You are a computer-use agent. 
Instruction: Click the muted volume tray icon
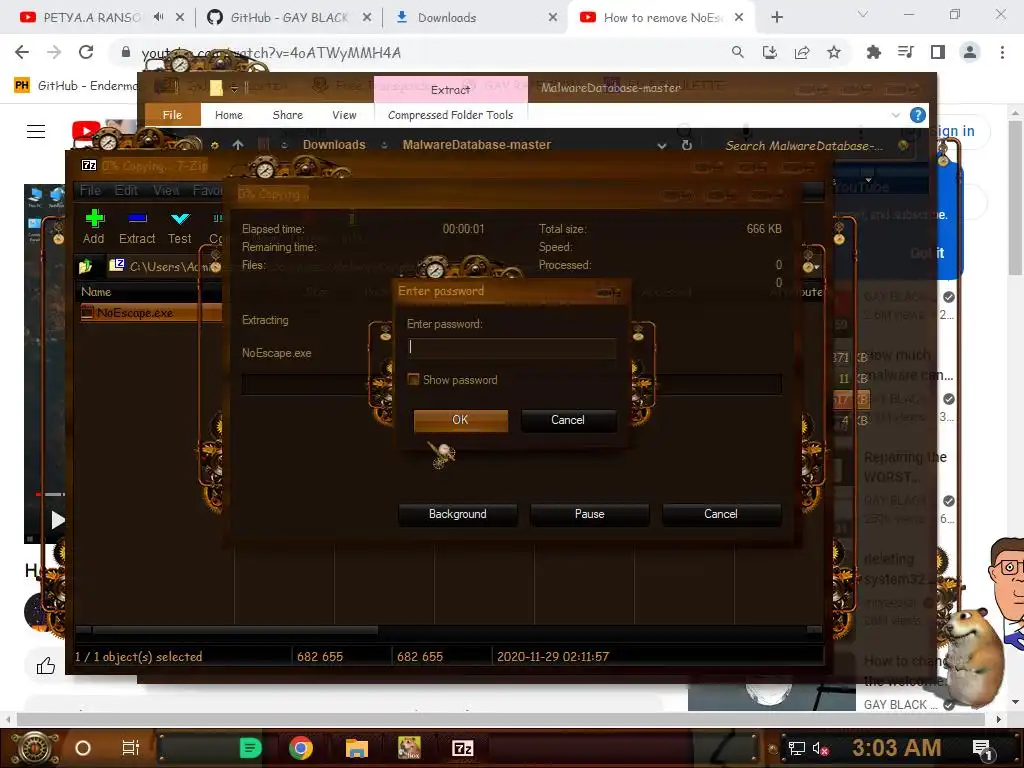(x=820, y=748)
